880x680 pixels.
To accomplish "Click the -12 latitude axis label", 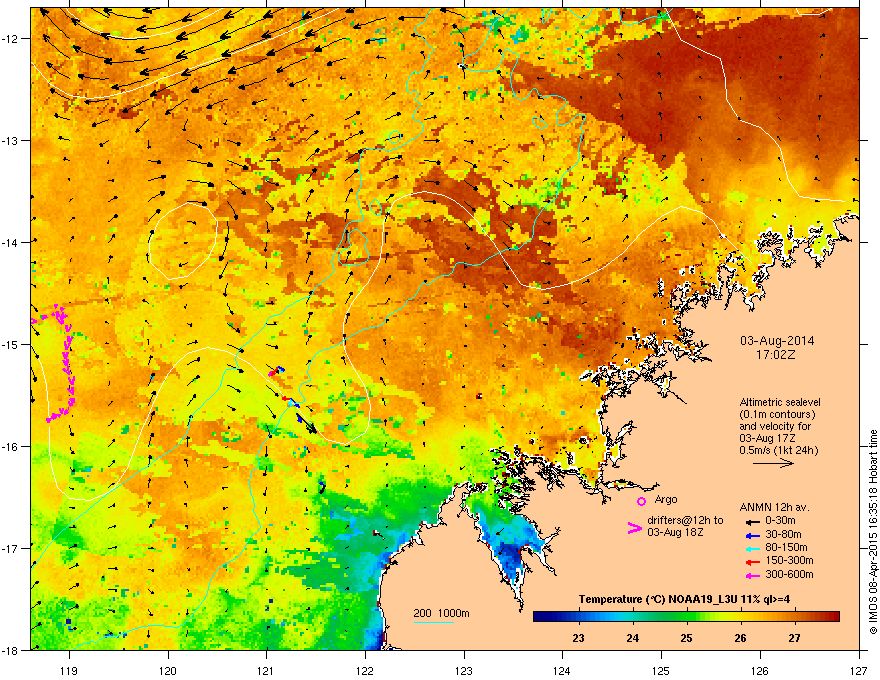I will click(11, 38).
